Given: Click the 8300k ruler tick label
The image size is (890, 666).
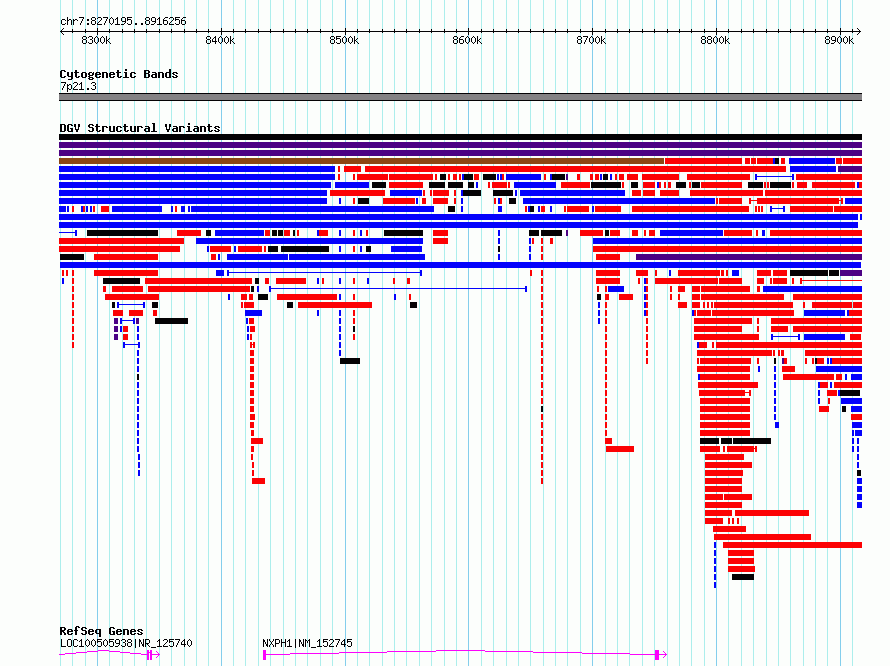Looking at the screenshot, I should click(96, 40).
